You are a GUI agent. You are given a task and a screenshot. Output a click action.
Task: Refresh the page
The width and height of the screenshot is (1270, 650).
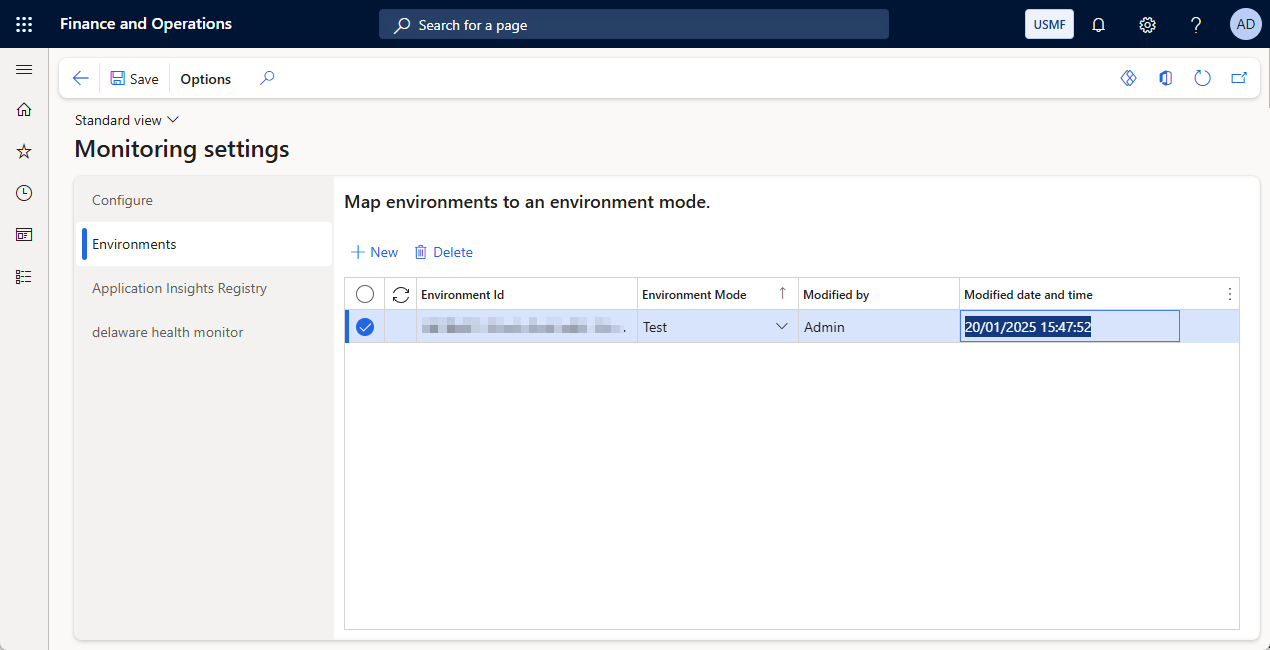click(x=1202, y=78)
